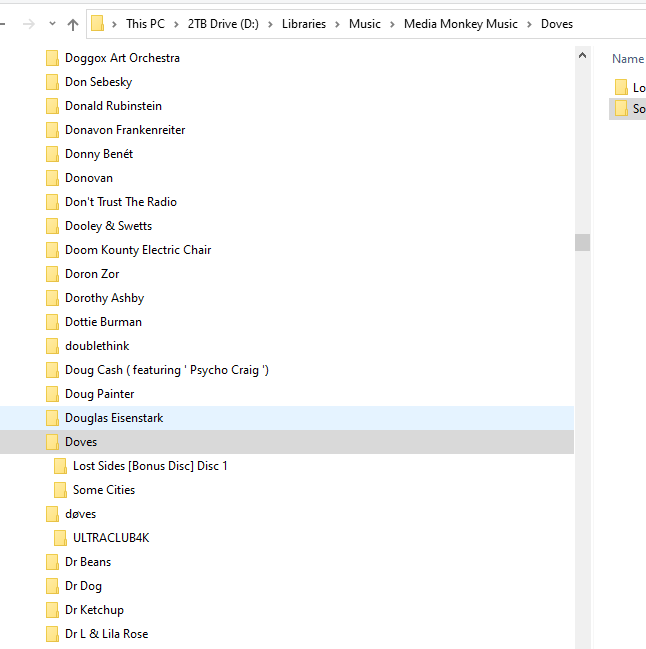
Task: Select Doggox Art Orchestra folder in tree
Action: tap(122, 58)
